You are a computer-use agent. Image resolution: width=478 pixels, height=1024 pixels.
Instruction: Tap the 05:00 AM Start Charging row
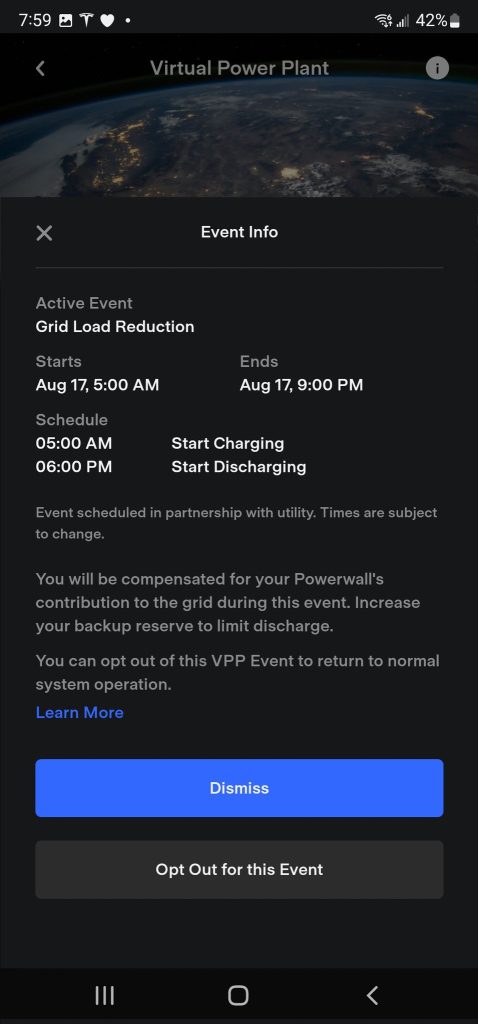(x=160, y=443)
